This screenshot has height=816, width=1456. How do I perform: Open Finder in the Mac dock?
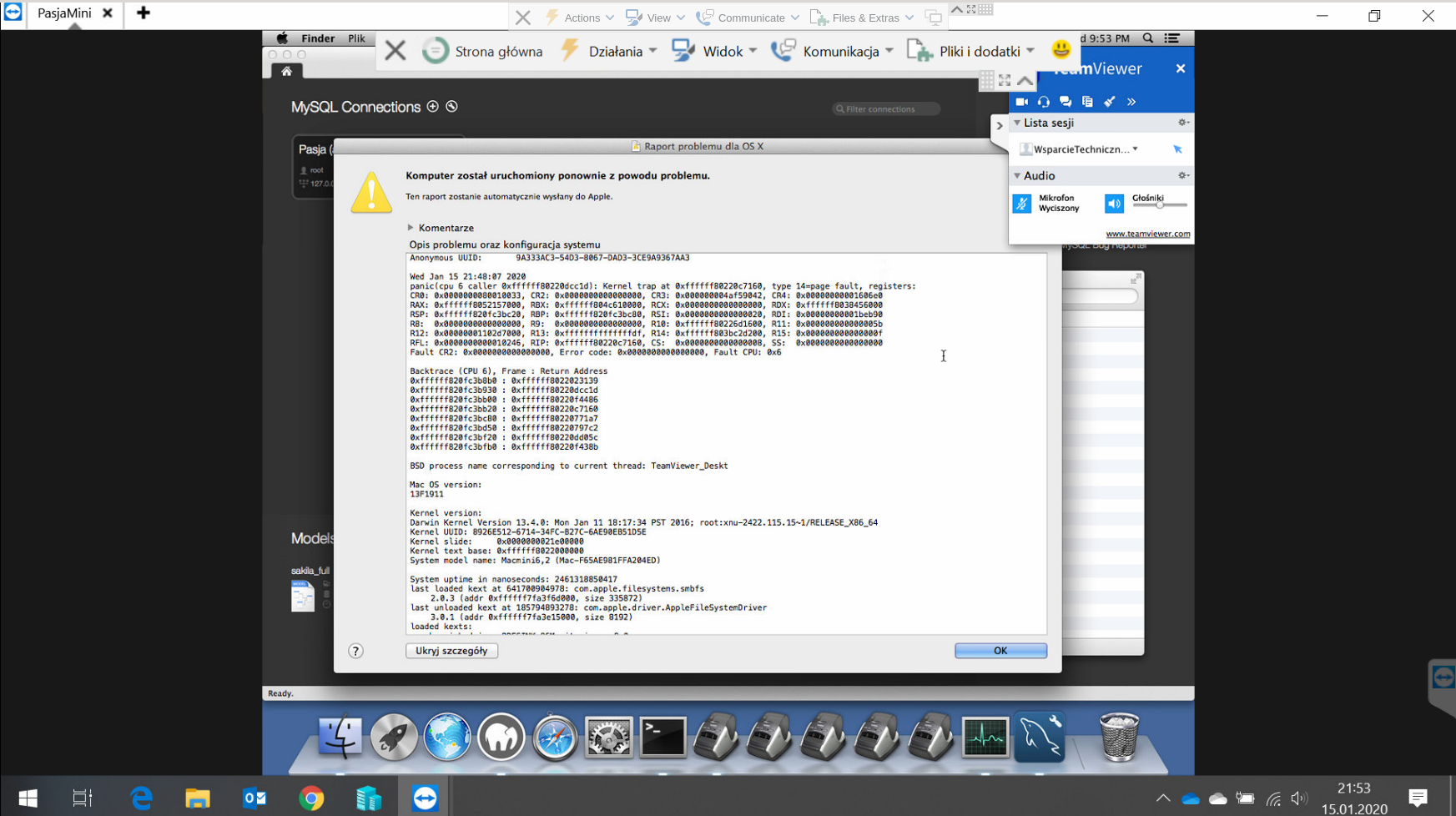tap(340, 738)
